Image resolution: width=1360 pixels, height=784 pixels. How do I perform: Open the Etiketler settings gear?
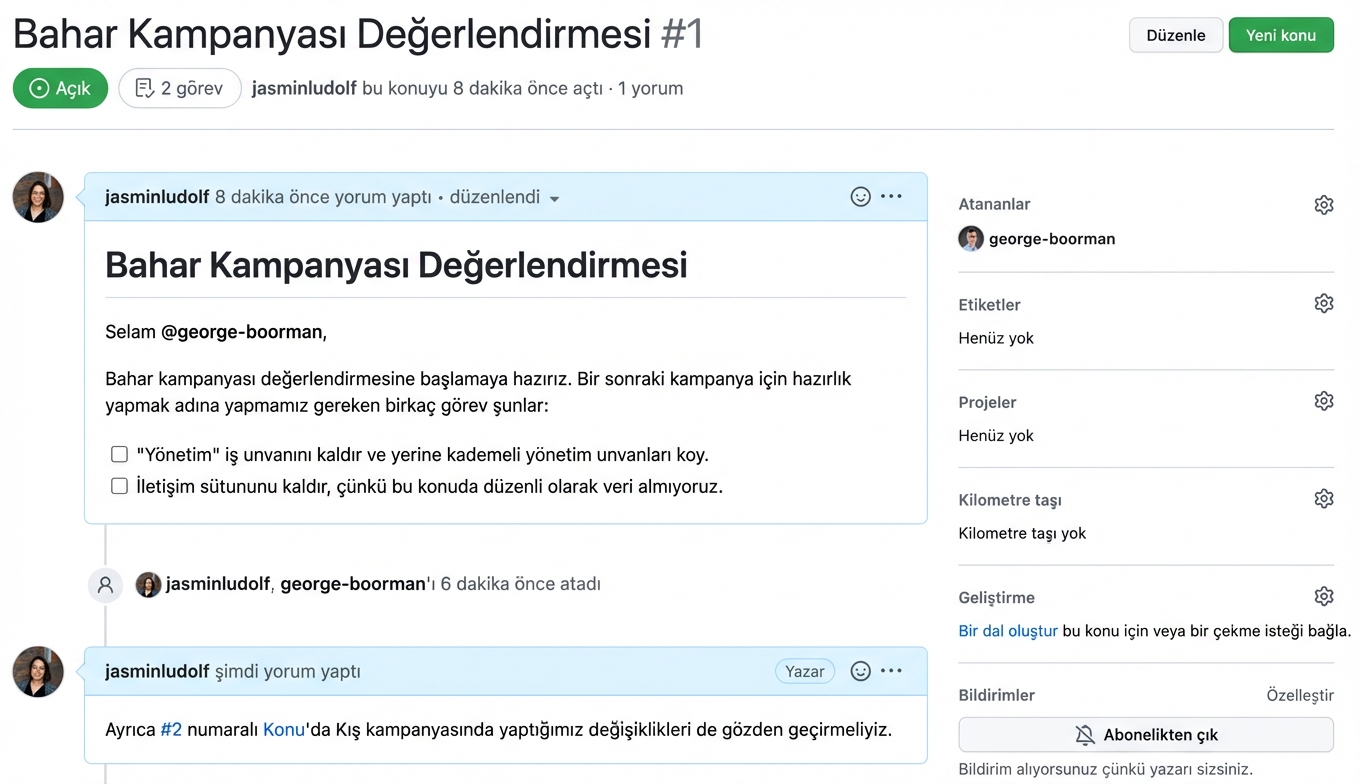pyautogui.click(x=1324, y=302)
